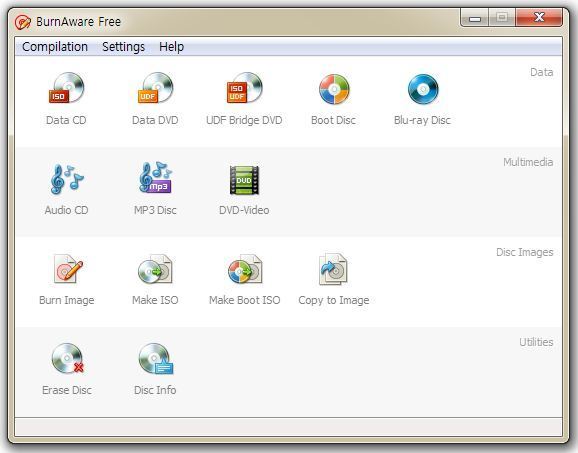The image size is (578, 453).
Task: Click the Multimedia category label
Action: (528, 162)
